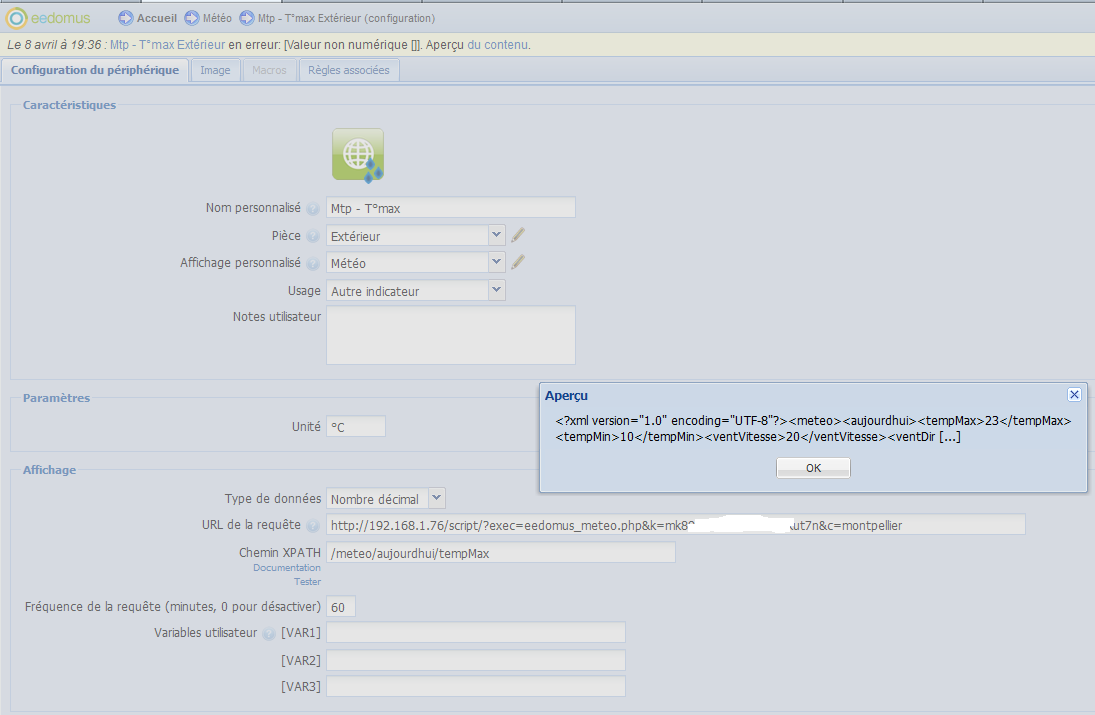Open the Usage dropdown list
1095x715 pixels.
coord(497,290)
